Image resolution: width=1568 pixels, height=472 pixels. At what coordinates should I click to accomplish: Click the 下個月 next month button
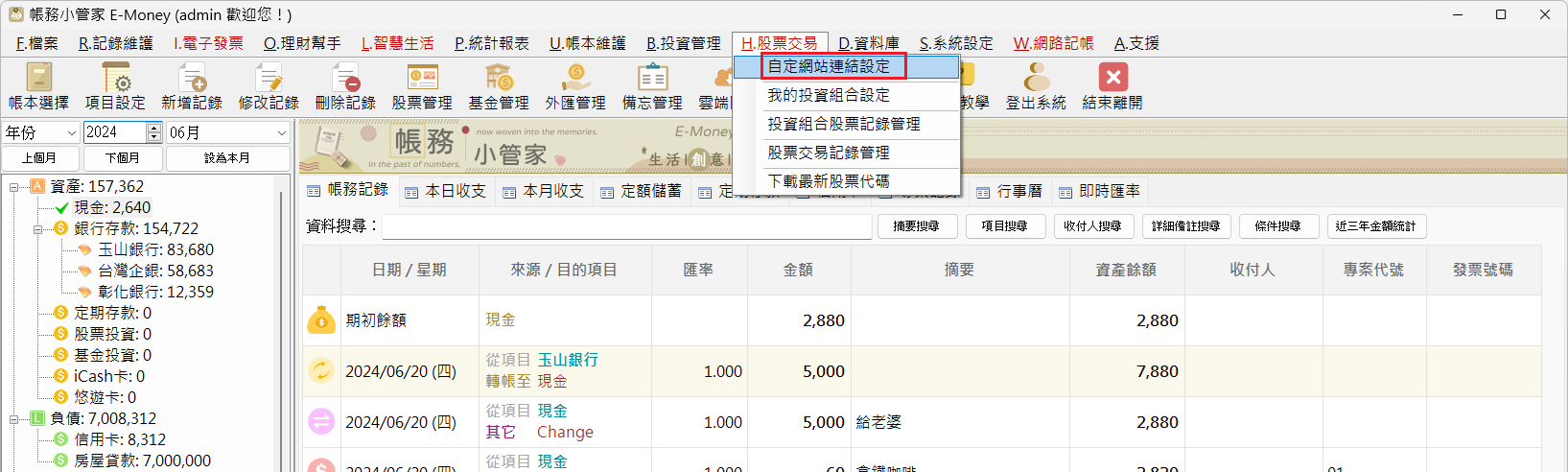click(x=122, y=158)
